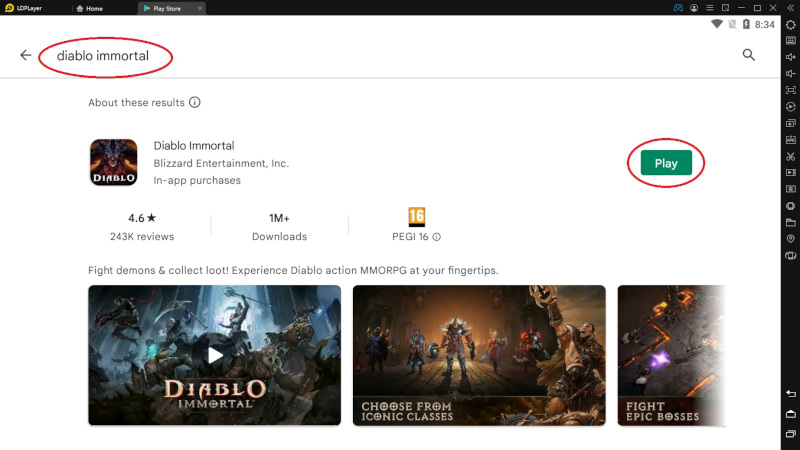Open the Diablo Immortal title link

point(194,145)
